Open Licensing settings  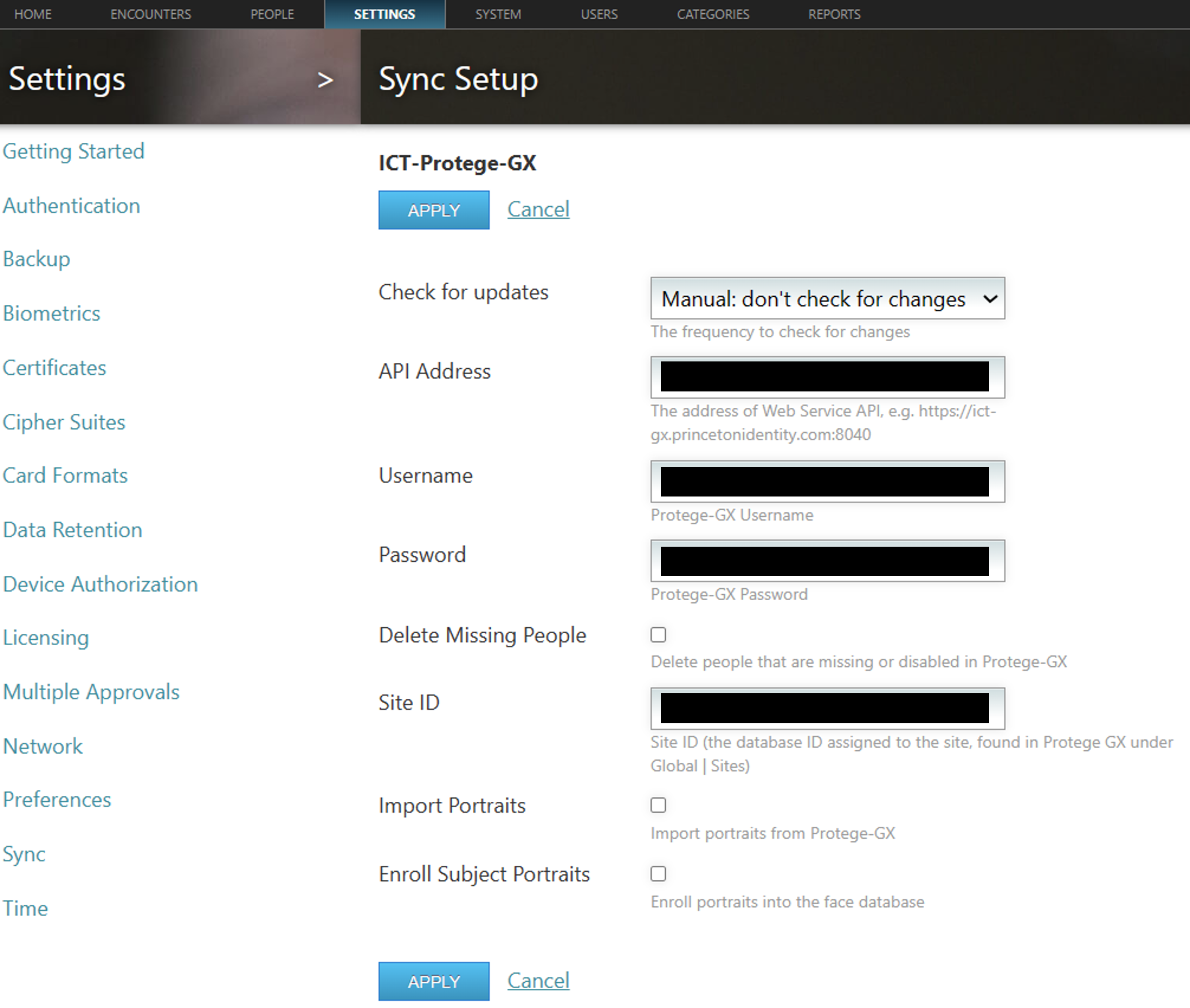coord(46,638)
